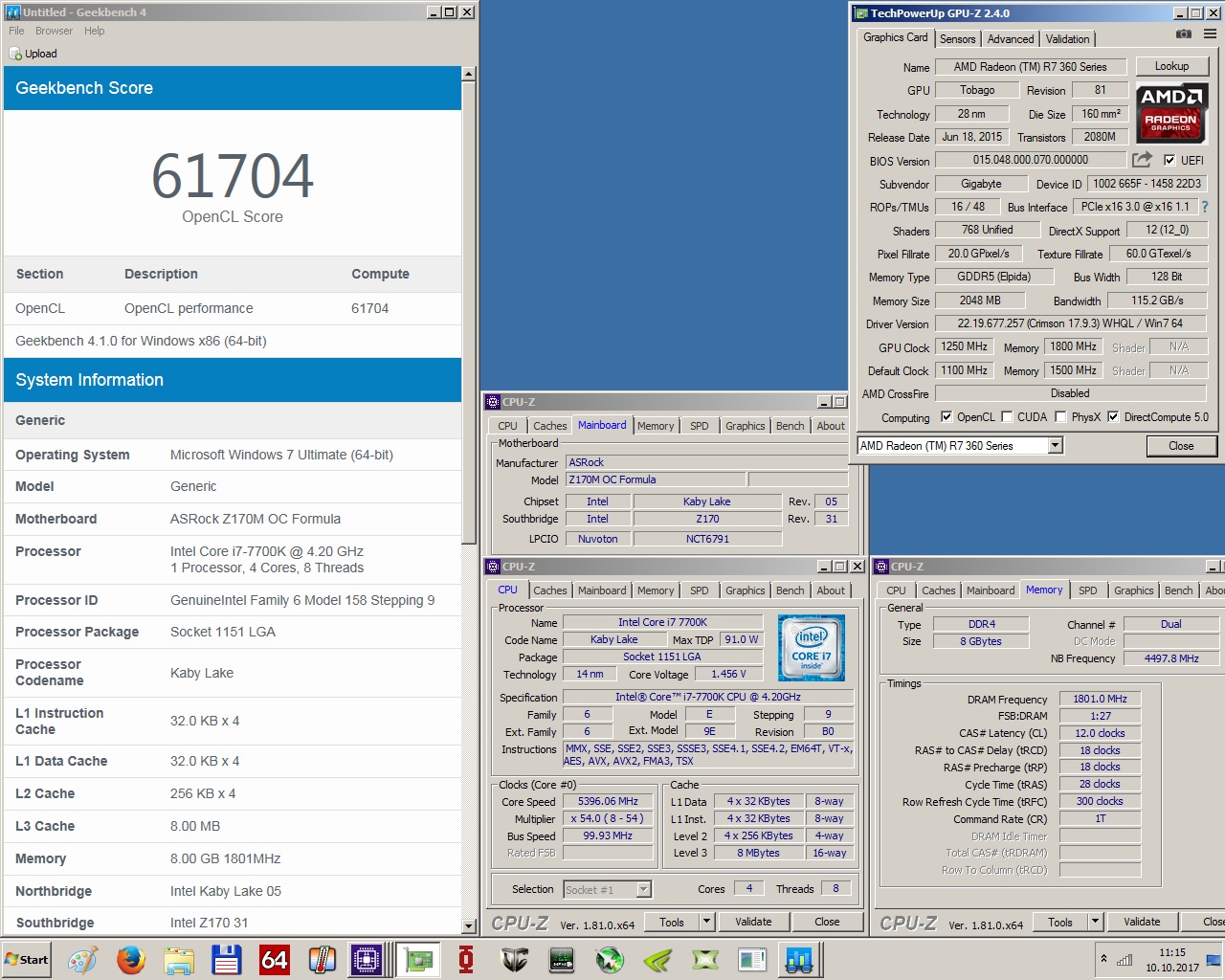Image resolution: width=1225 pixels, height=980 pixels.
Task: Click the red bracket-shaped taskbar icon
Action: pyautogui.click(x=466, y=960)
